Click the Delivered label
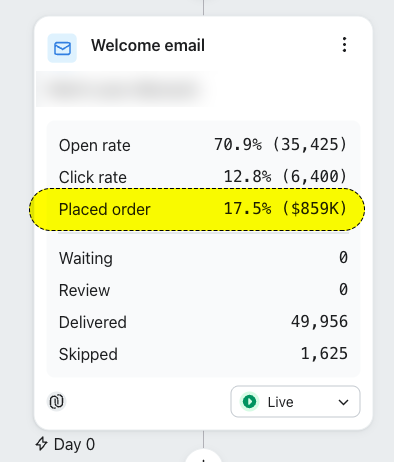The image size is (394, 462). coord(93,322)
